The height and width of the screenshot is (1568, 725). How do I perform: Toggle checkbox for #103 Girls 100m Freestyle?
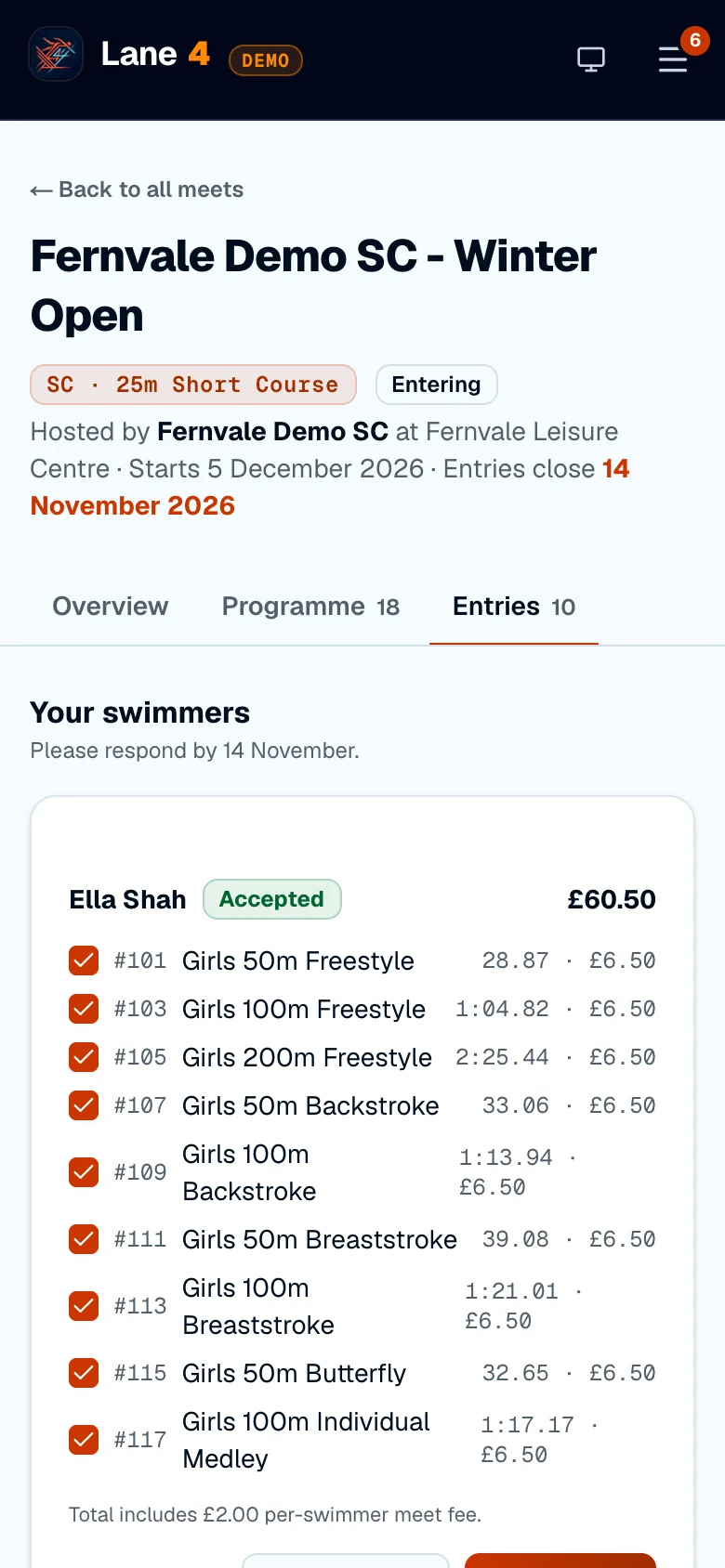tap(84, 1009)
